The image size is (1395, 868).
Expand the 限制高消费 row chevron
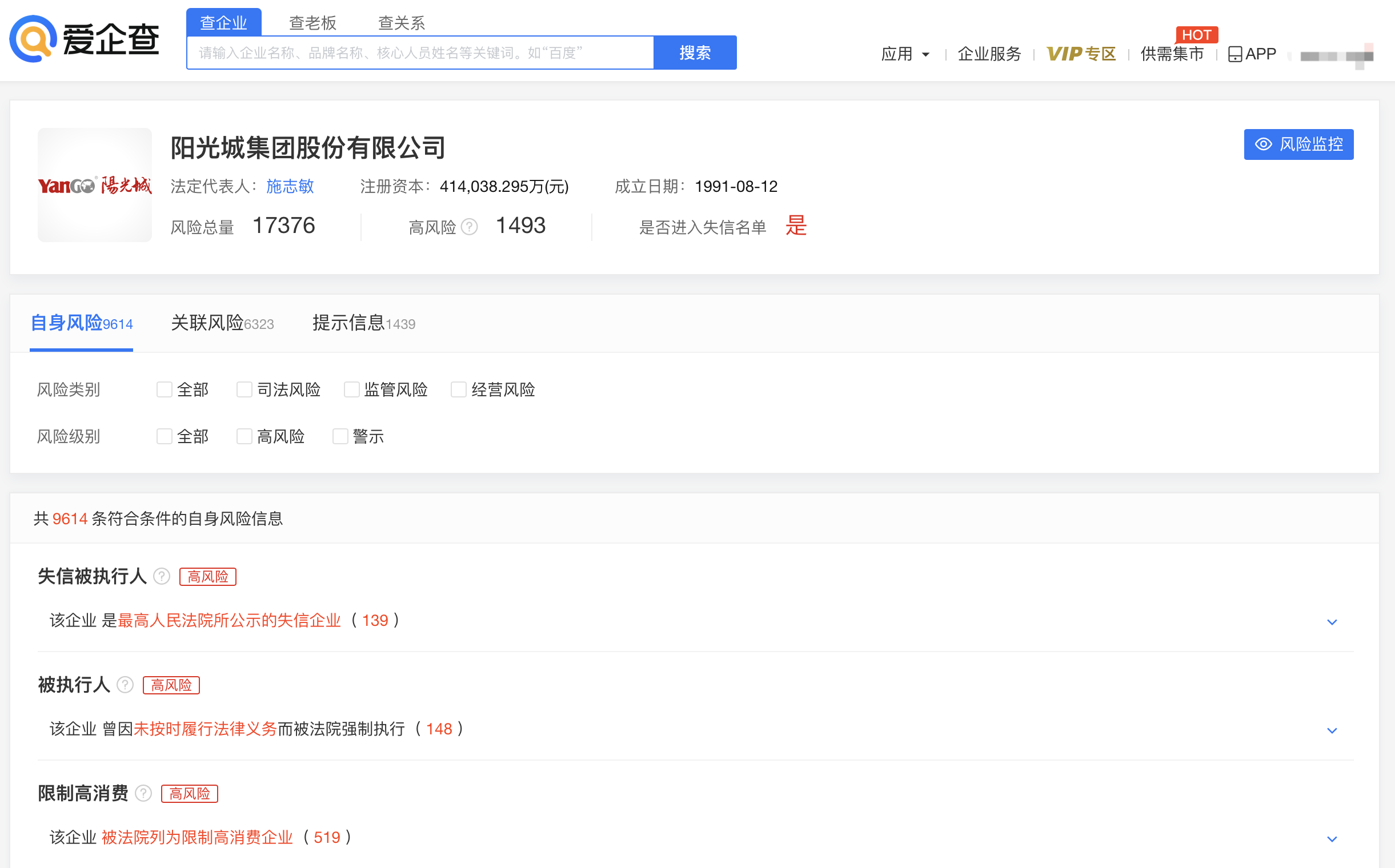(1332, 839)
